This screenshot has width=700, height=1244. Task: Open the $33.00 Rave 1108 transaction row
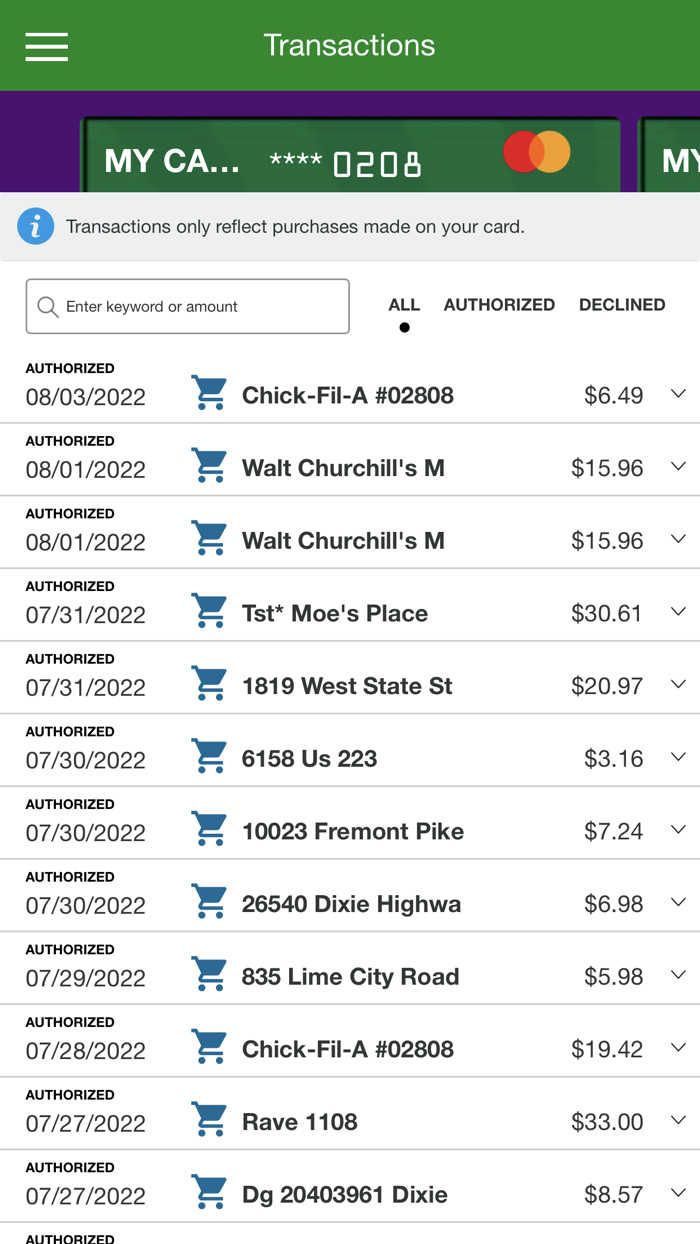coord(400,1120)
